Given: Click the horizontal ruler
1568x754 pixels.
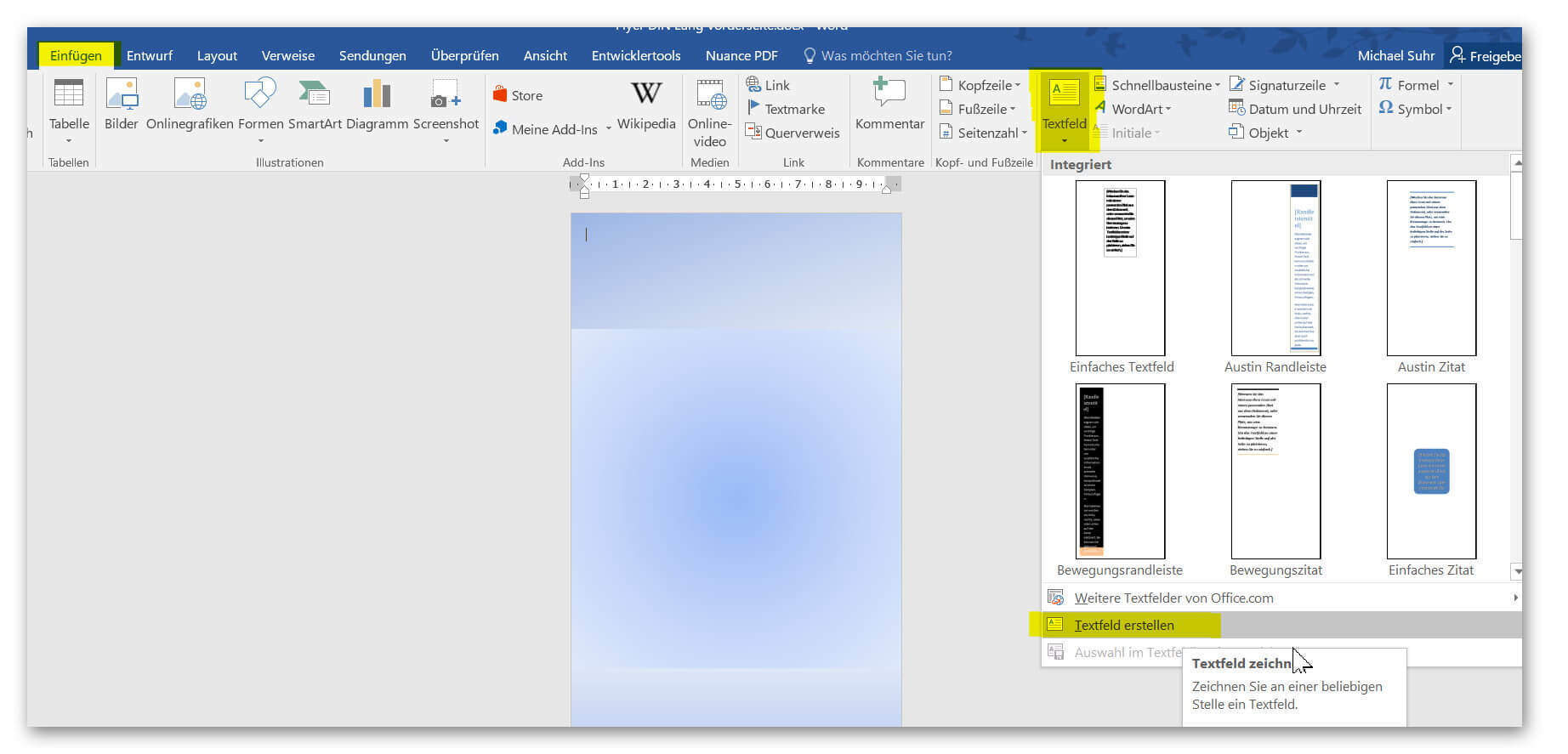Looking at the screenshot, I should 736,184.
